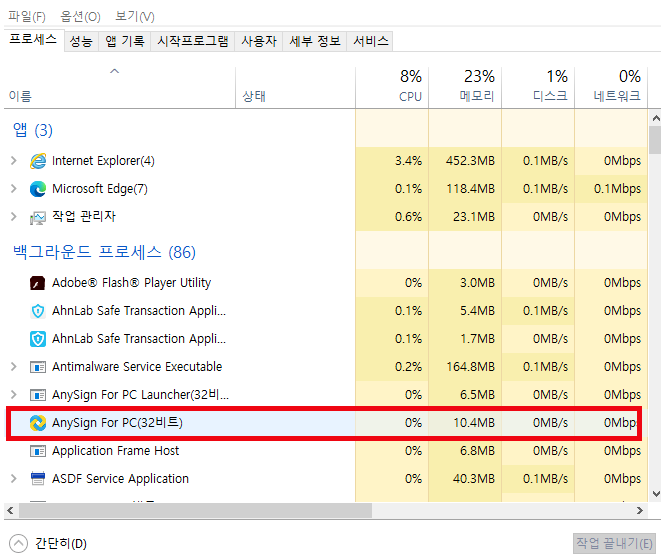Image resolution: width=664 pixels, height=556 pixels.
Task: Click the vertical scrollbar down arrow
Action: 656,494
